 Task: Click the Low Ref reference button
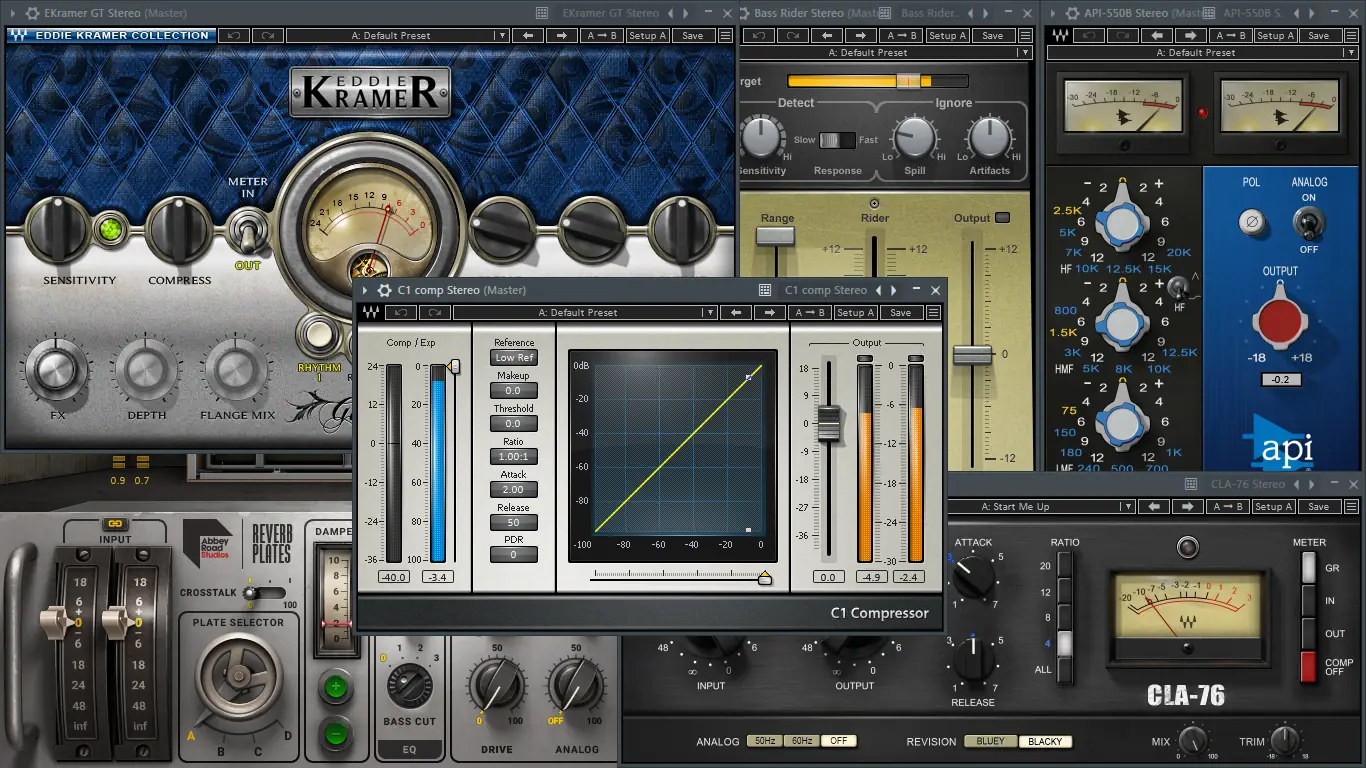(x=513, y=357)
